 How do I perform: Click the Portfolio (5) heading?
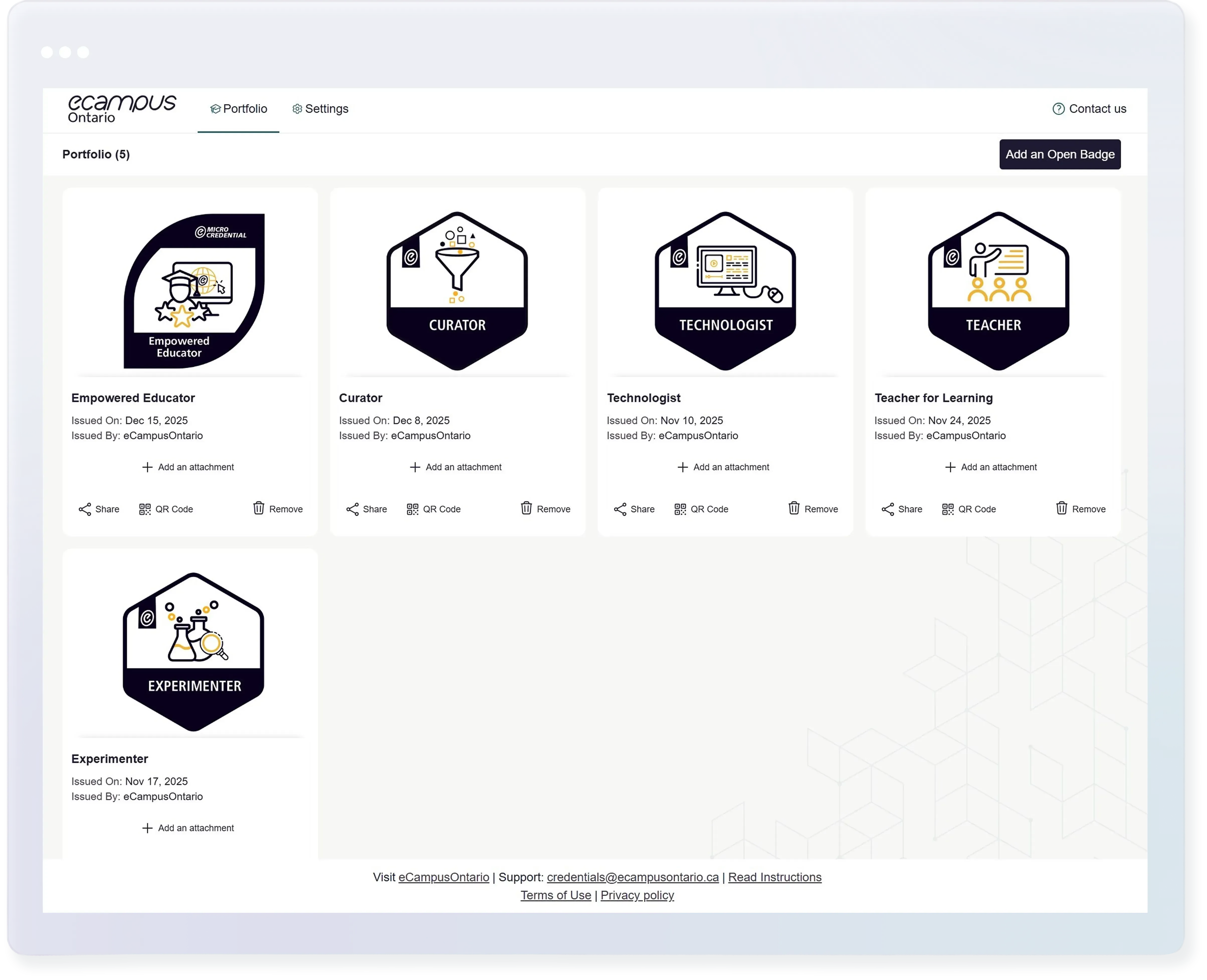tap(96, 154)
